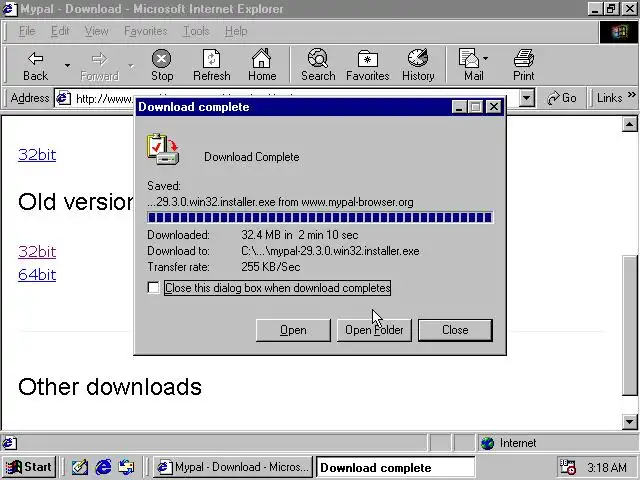
Task: Click the Forward arrow icon
Action: [99, 59]
